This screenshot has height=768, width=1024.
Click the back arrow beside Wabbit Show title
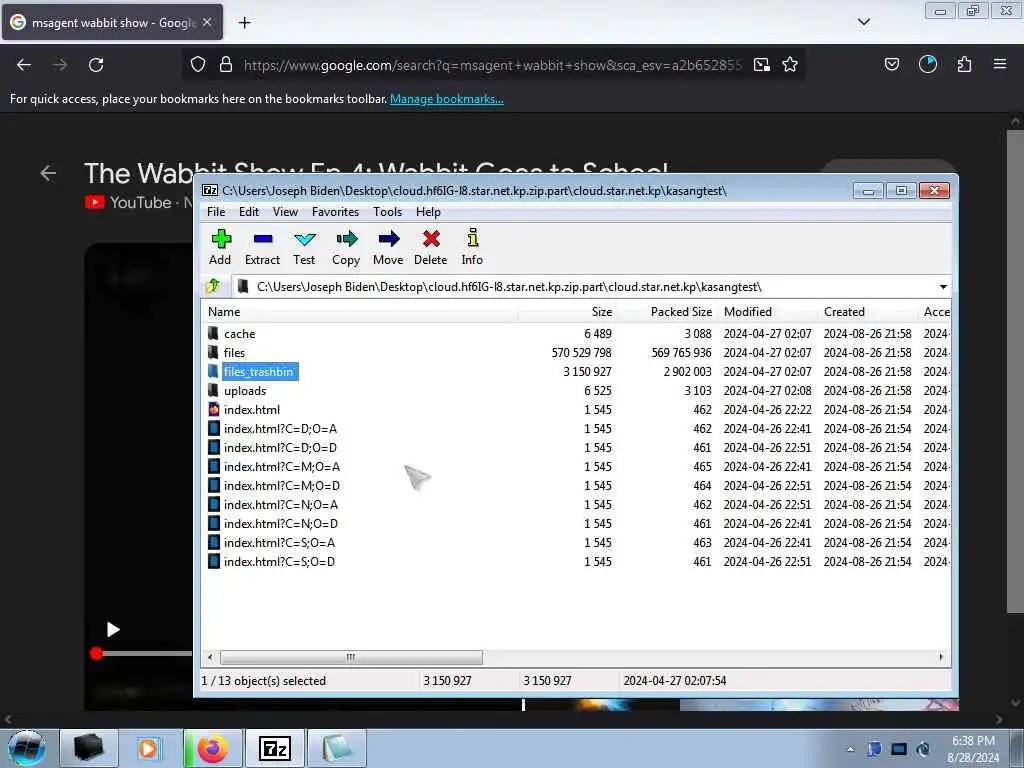(48, 173)
